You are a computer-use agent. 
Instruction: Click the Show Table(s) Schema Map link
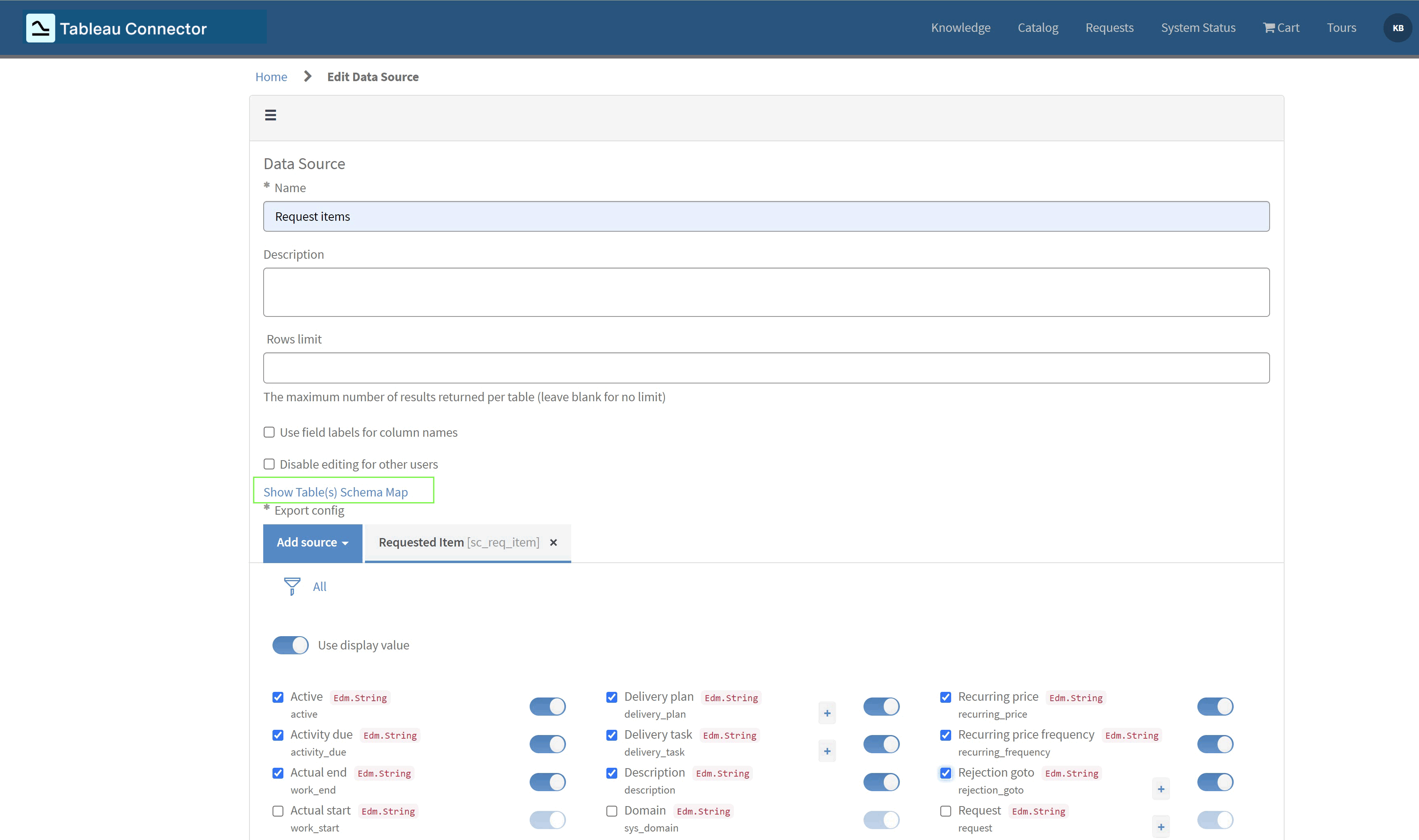click(x=335, y=491)
